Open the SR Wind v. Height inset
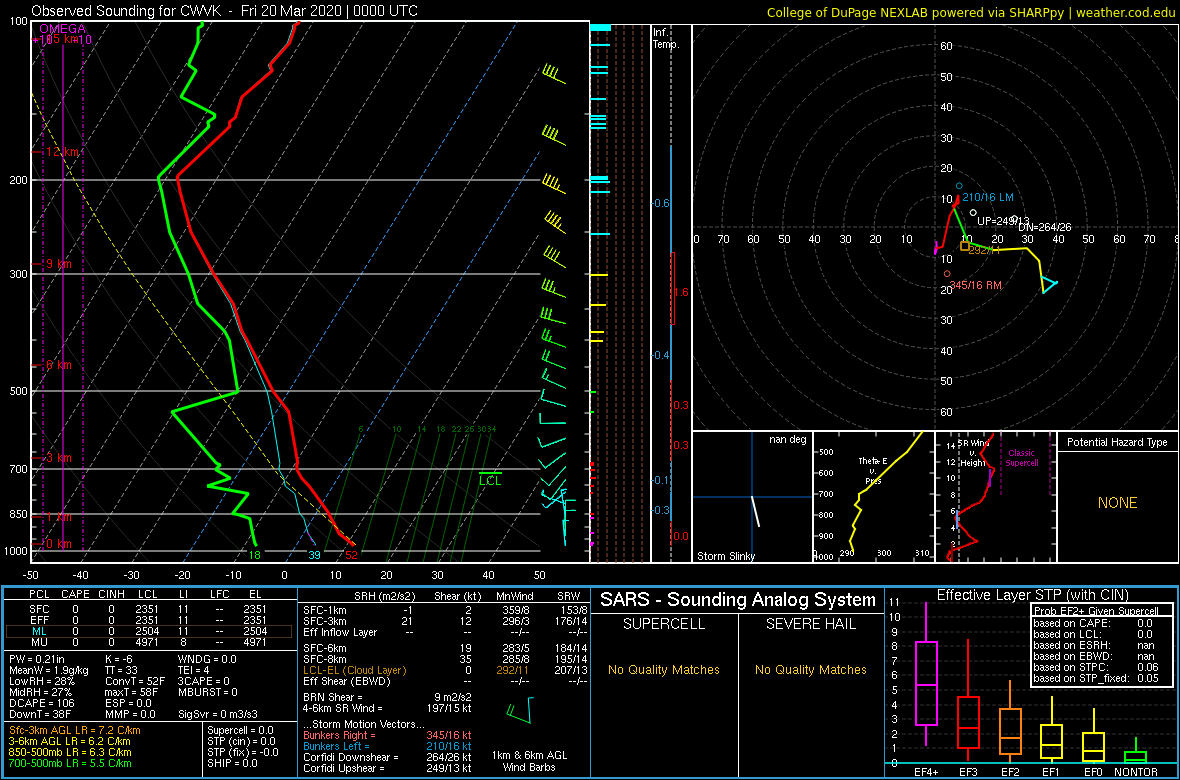This screenshot has height=780, width=1180. tap(995, 497)
